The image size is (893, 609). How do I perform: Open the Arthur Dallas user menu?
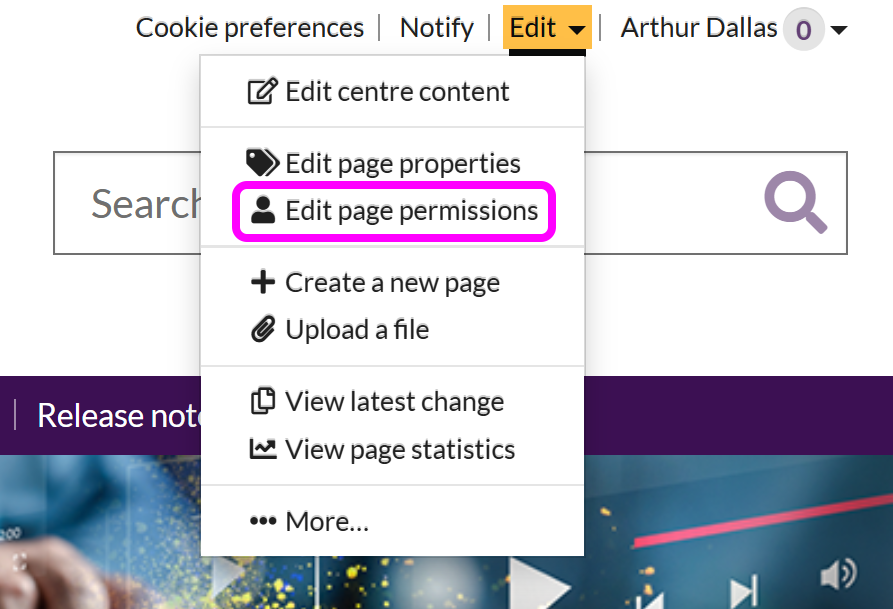pyautogui.click(x=698, y=28)
